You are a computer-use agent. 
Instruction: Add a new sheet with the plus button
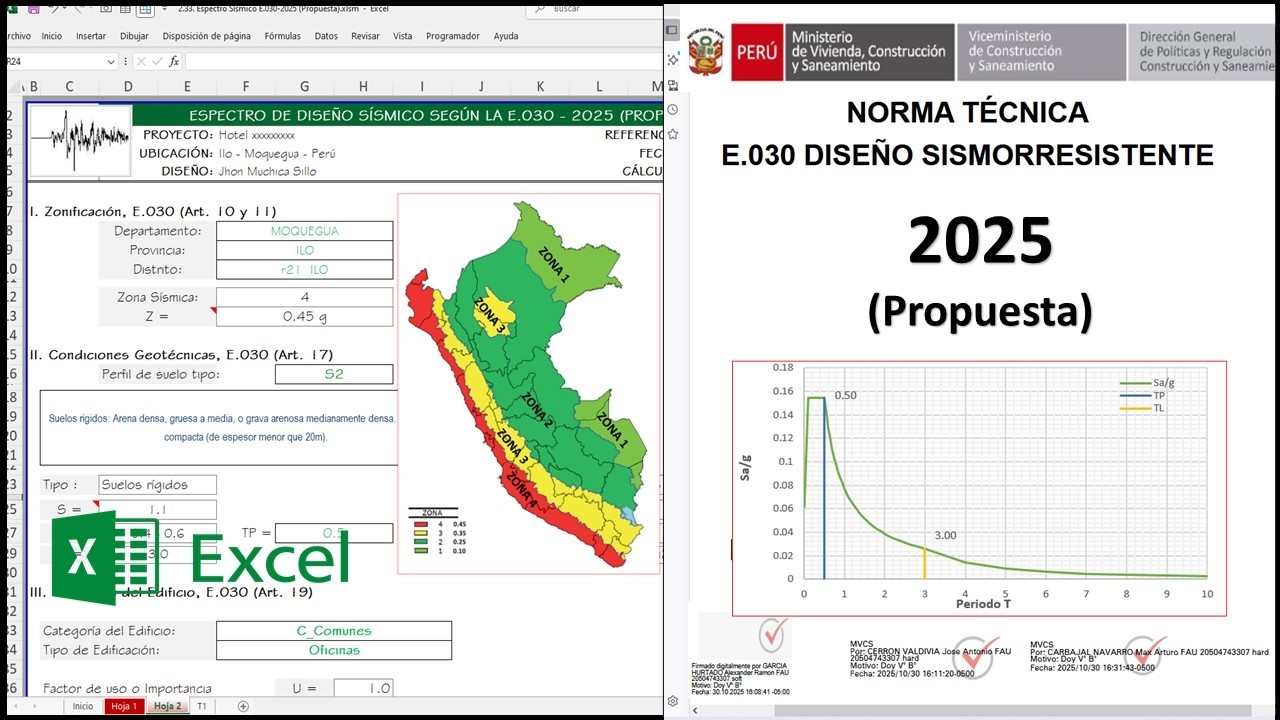click(x=243, y=706)
